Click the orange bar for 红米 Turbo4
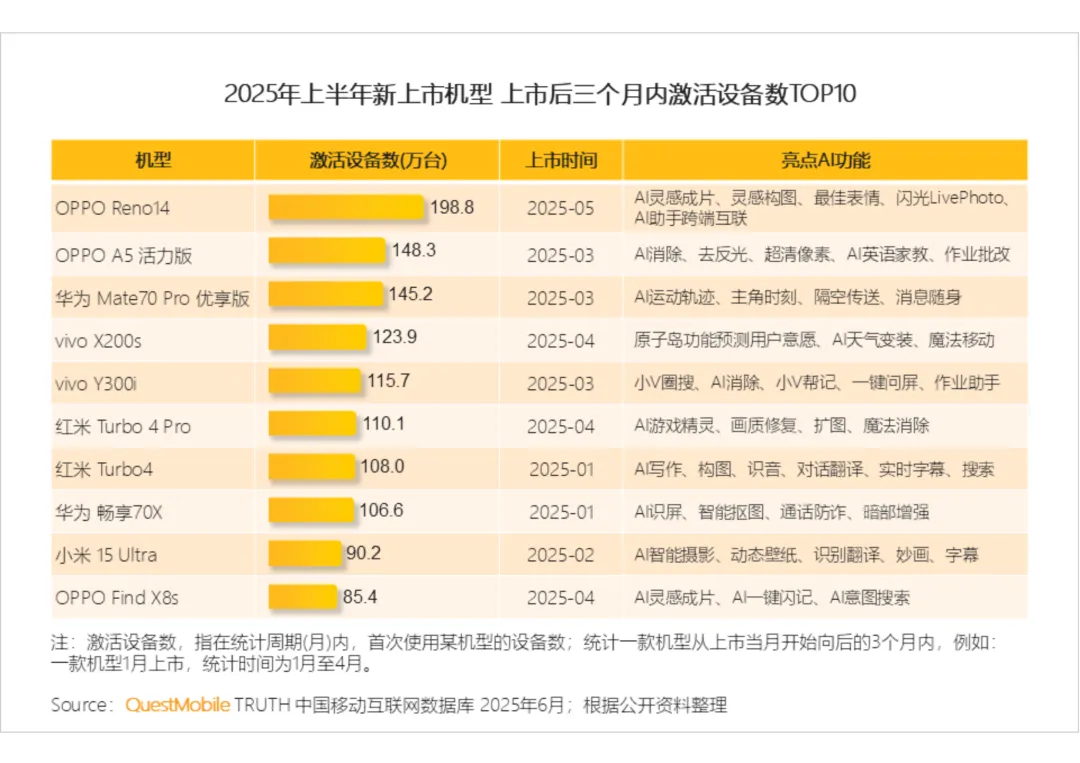The width and height of the screenshot is (1080, 763). 311,467
